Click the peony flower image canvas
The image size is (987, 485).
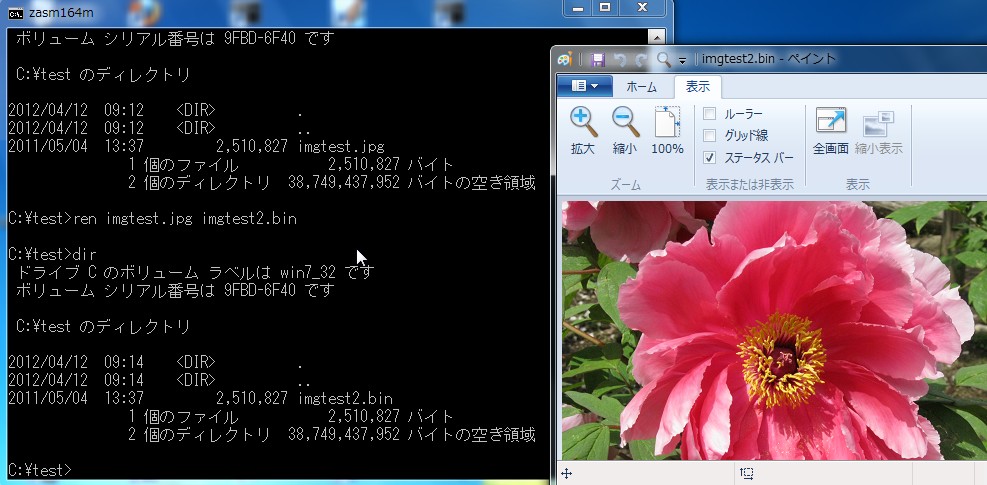(774, 331)
